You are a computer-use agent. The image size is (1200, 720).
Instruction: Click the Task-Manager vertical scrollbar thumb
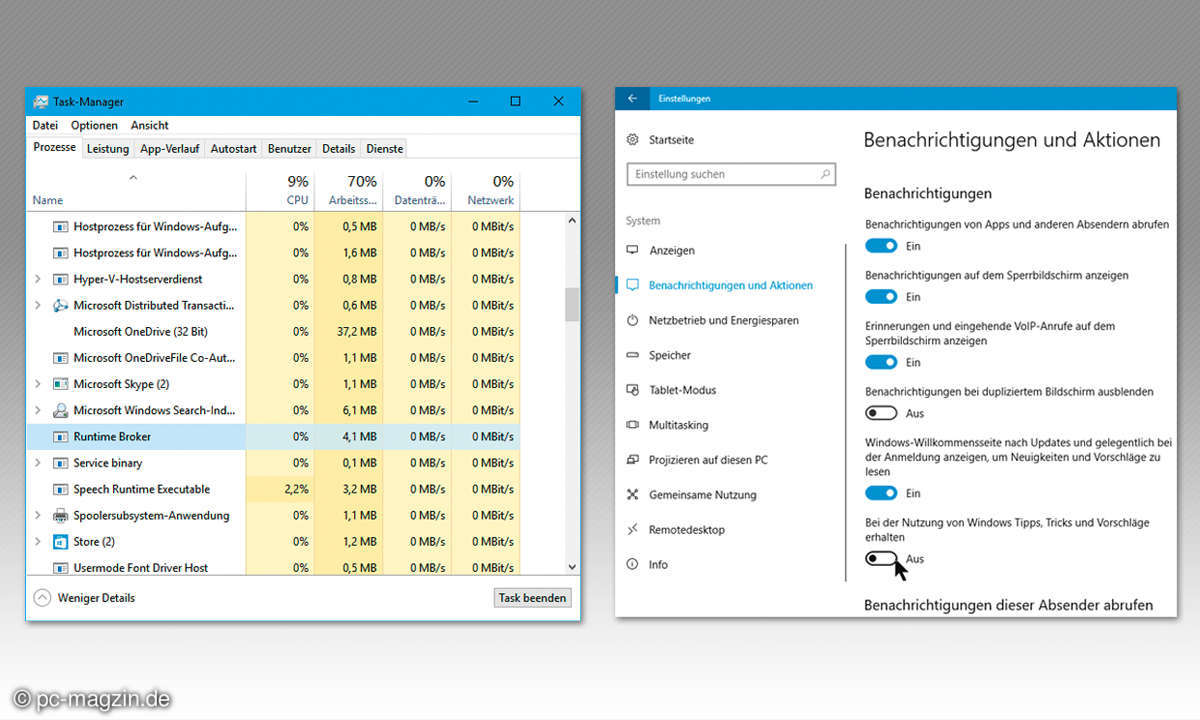coord(572,304)
